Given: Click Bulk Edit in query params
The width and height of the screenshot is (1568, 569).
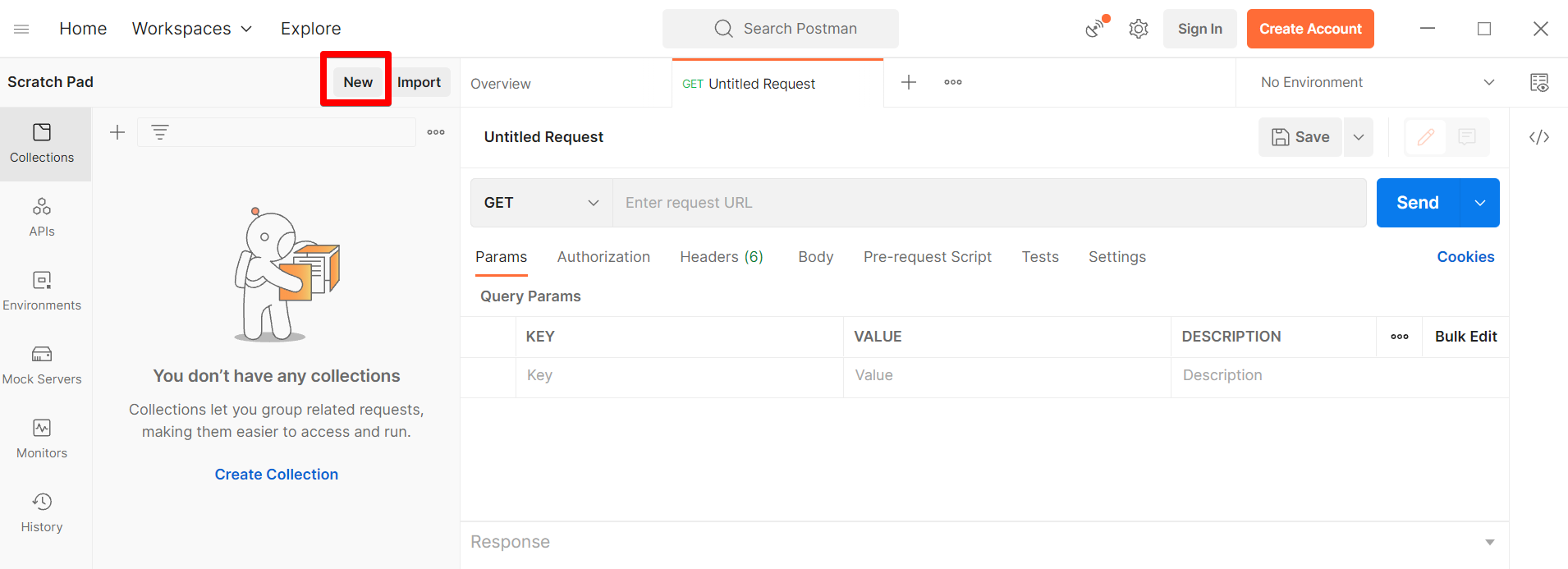Looking at the screenshot, I should click(x=1465, y=337).
